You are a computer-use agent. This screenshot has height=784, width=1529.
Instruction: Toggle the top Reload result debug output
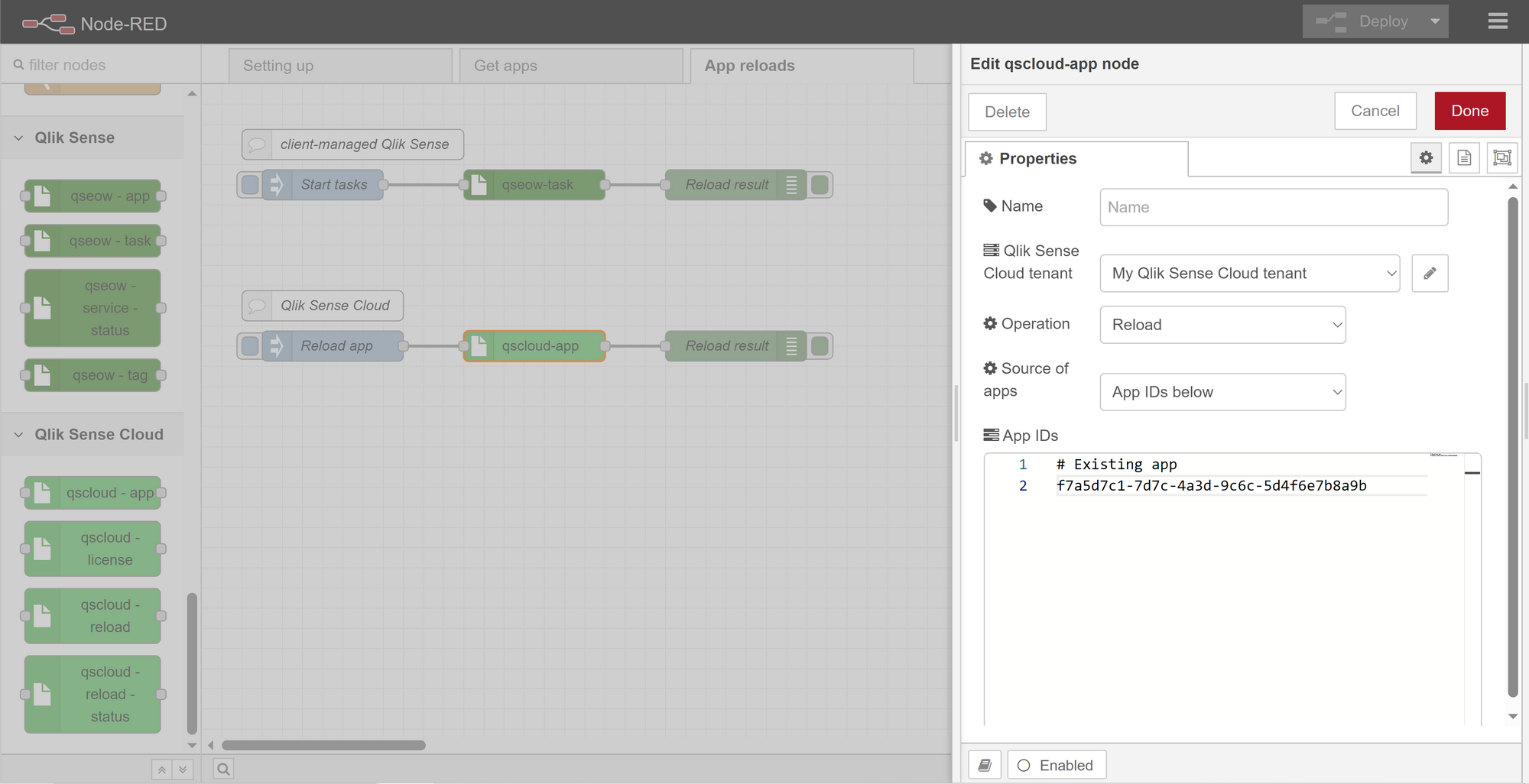click(x=820, y=185)
